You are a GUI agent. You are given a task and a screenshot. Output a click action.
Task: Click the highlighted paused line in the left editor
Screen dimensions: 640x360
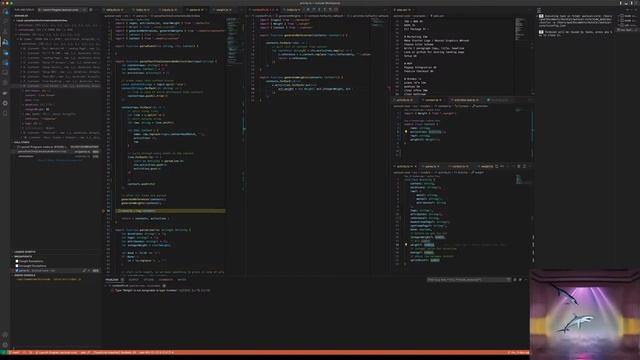point(171,211)
